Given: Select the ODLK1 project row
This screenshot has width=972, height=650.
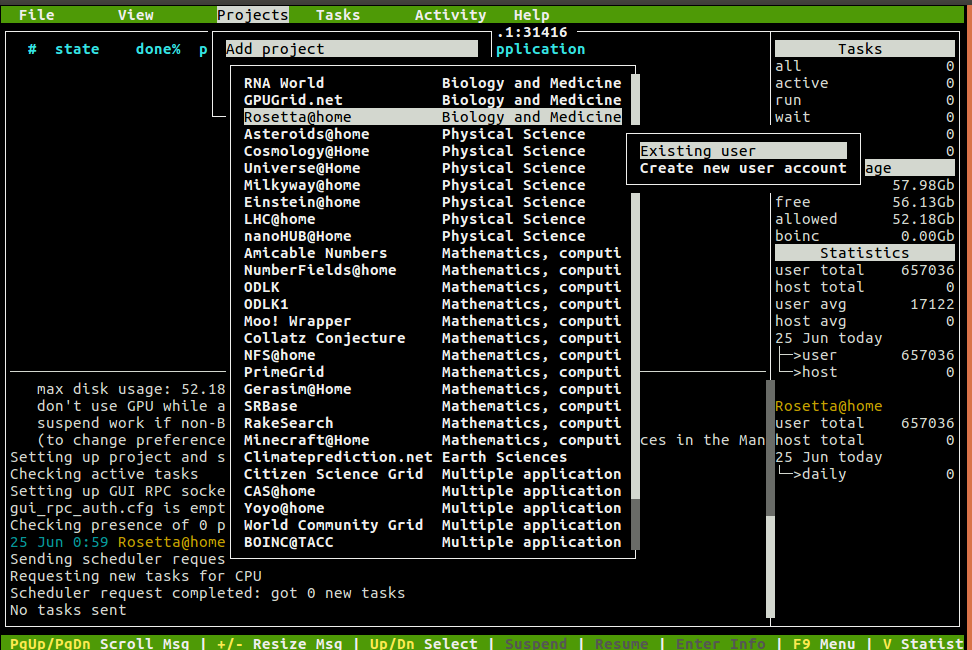Looking at the screenshot, I should pyautogui.click(x=433, y=304).
